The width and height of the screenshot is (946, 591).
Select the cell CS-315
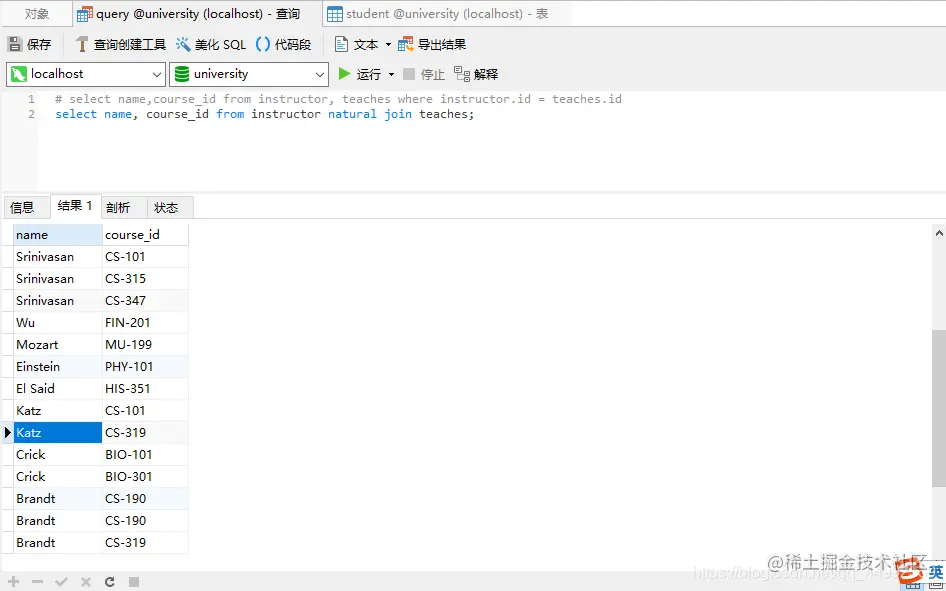click(x=145, y=279)
